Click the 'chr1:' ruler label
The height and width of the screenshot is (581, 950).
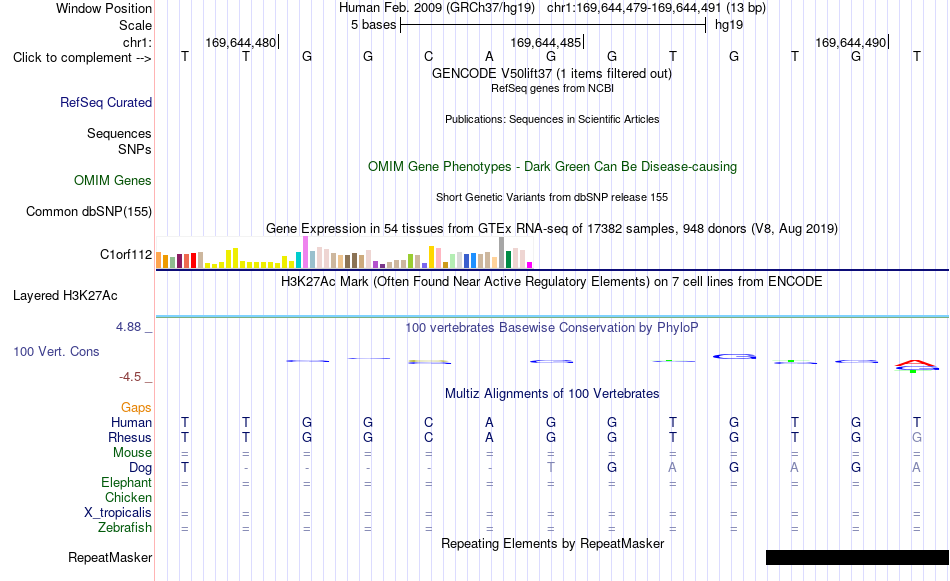click(138, 42)
